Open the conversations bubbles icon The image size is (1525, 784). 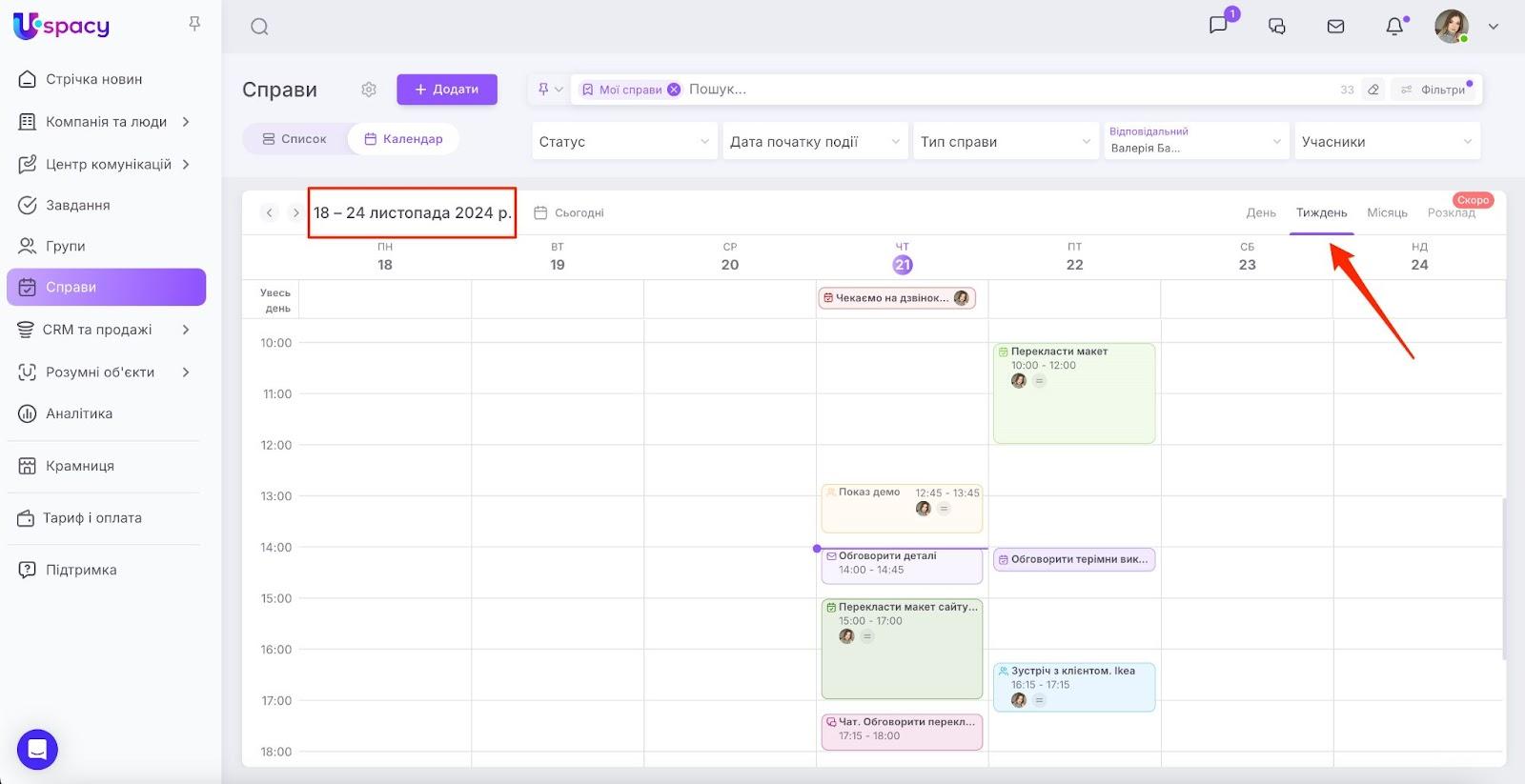(x=1277, y=27)
